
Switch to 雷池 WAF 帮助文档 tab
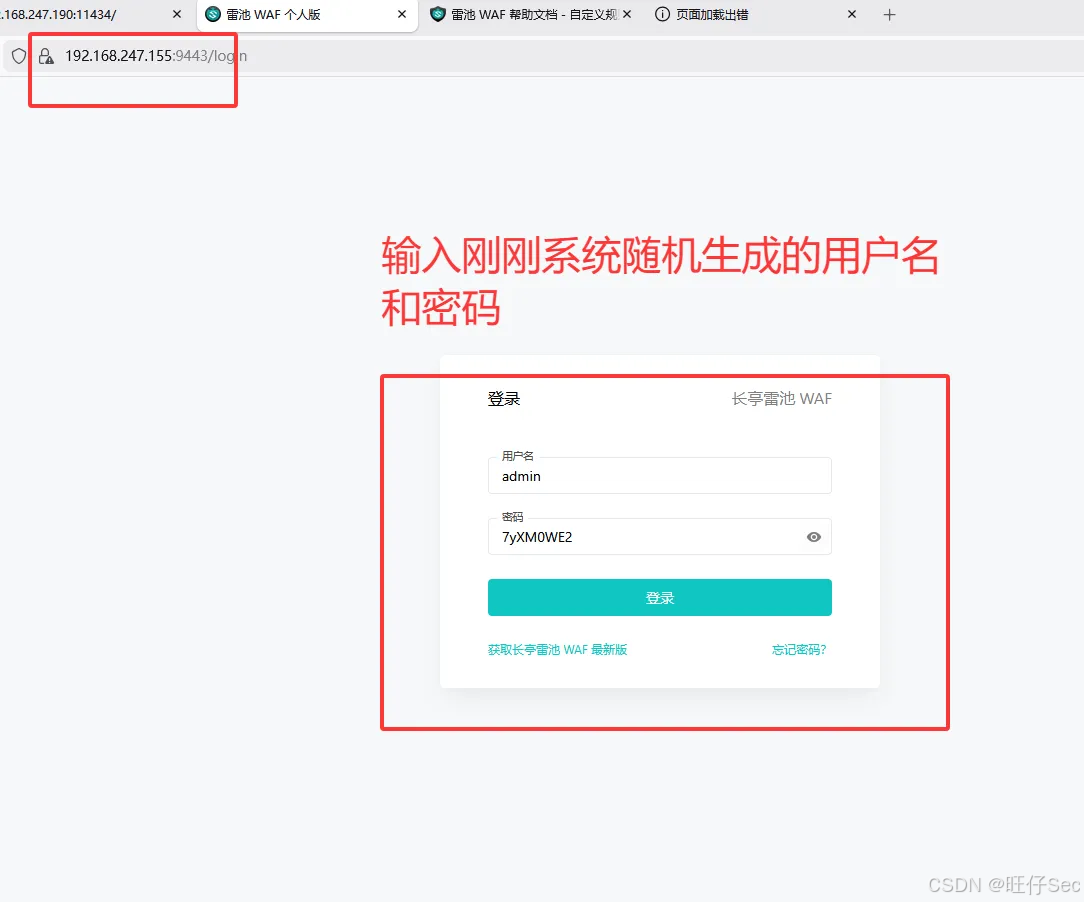coord(530,15)
